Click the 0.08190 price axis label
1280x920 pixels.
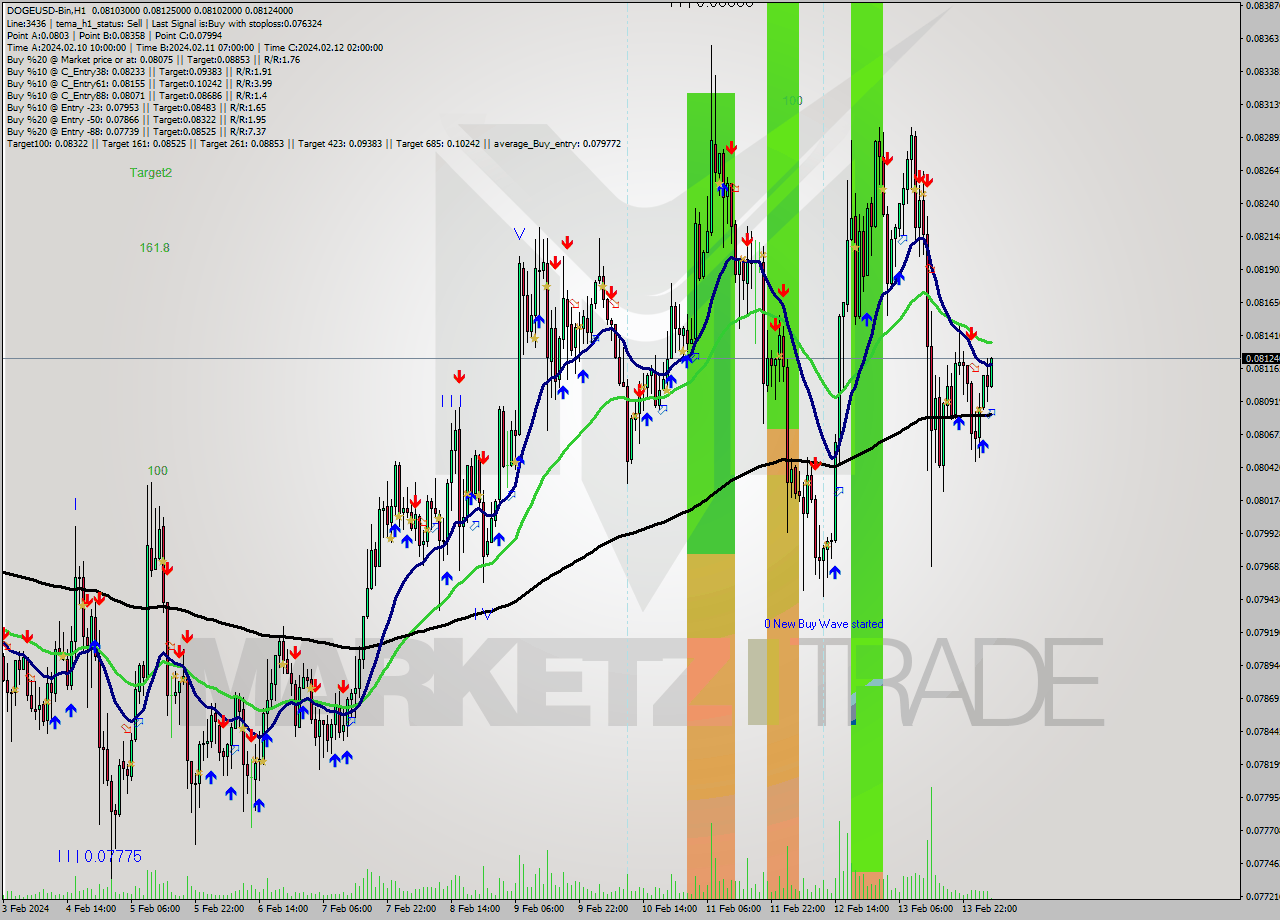(x=1261, y=269)
